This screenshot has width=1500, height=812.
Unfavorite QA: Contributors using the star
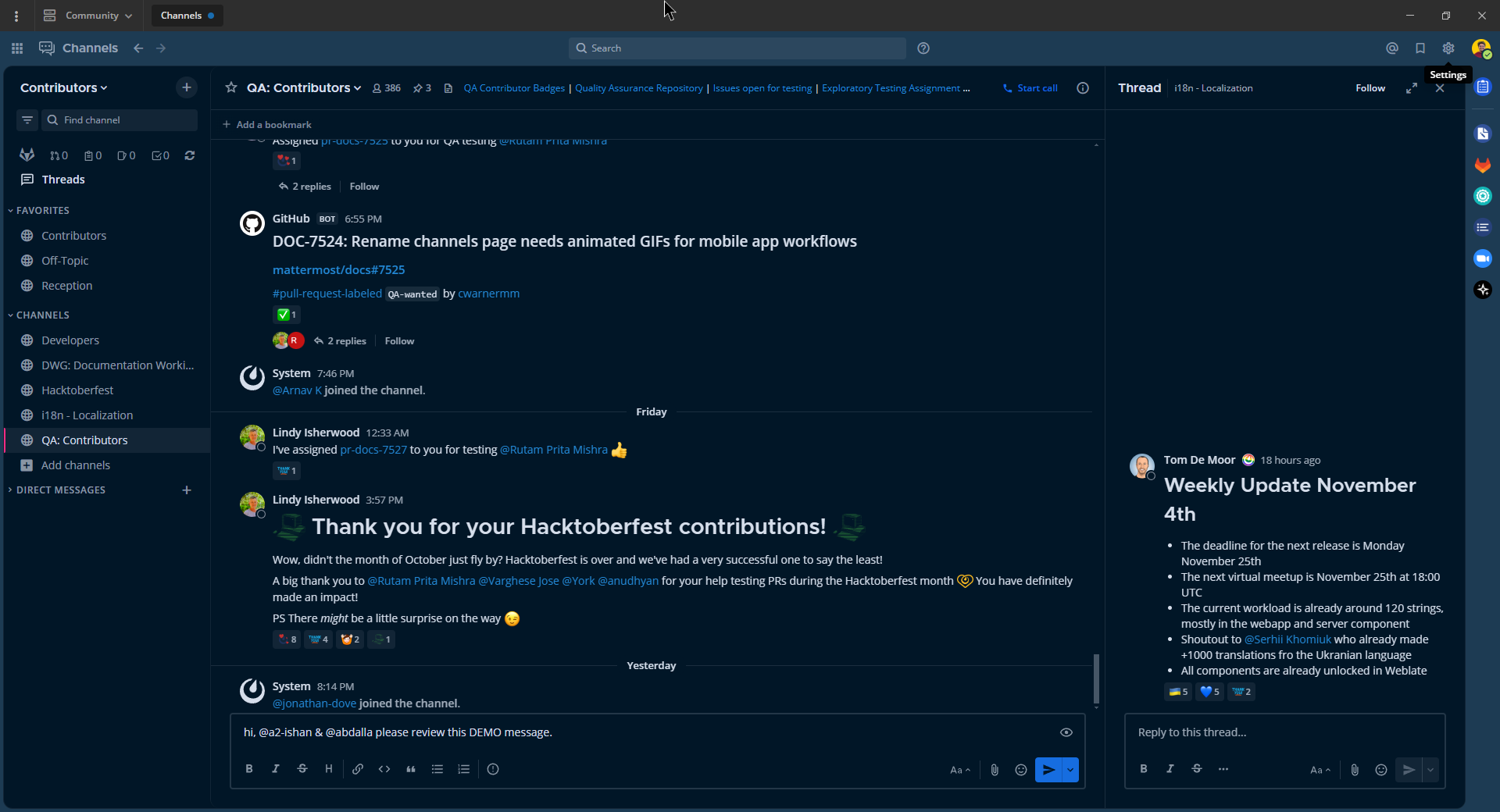tap(230, 87)
